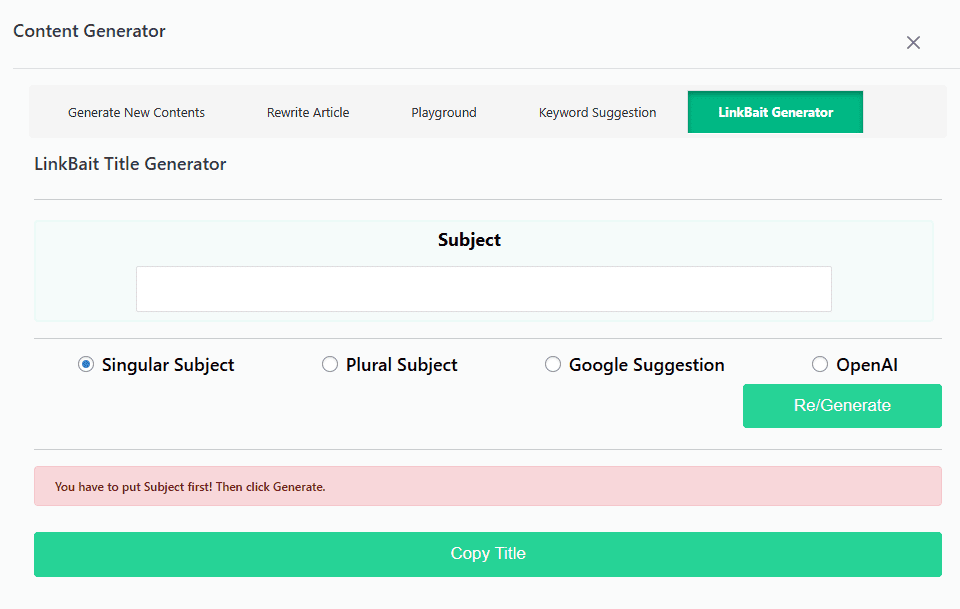Enable the Google Suggestion radio circle

552,365
